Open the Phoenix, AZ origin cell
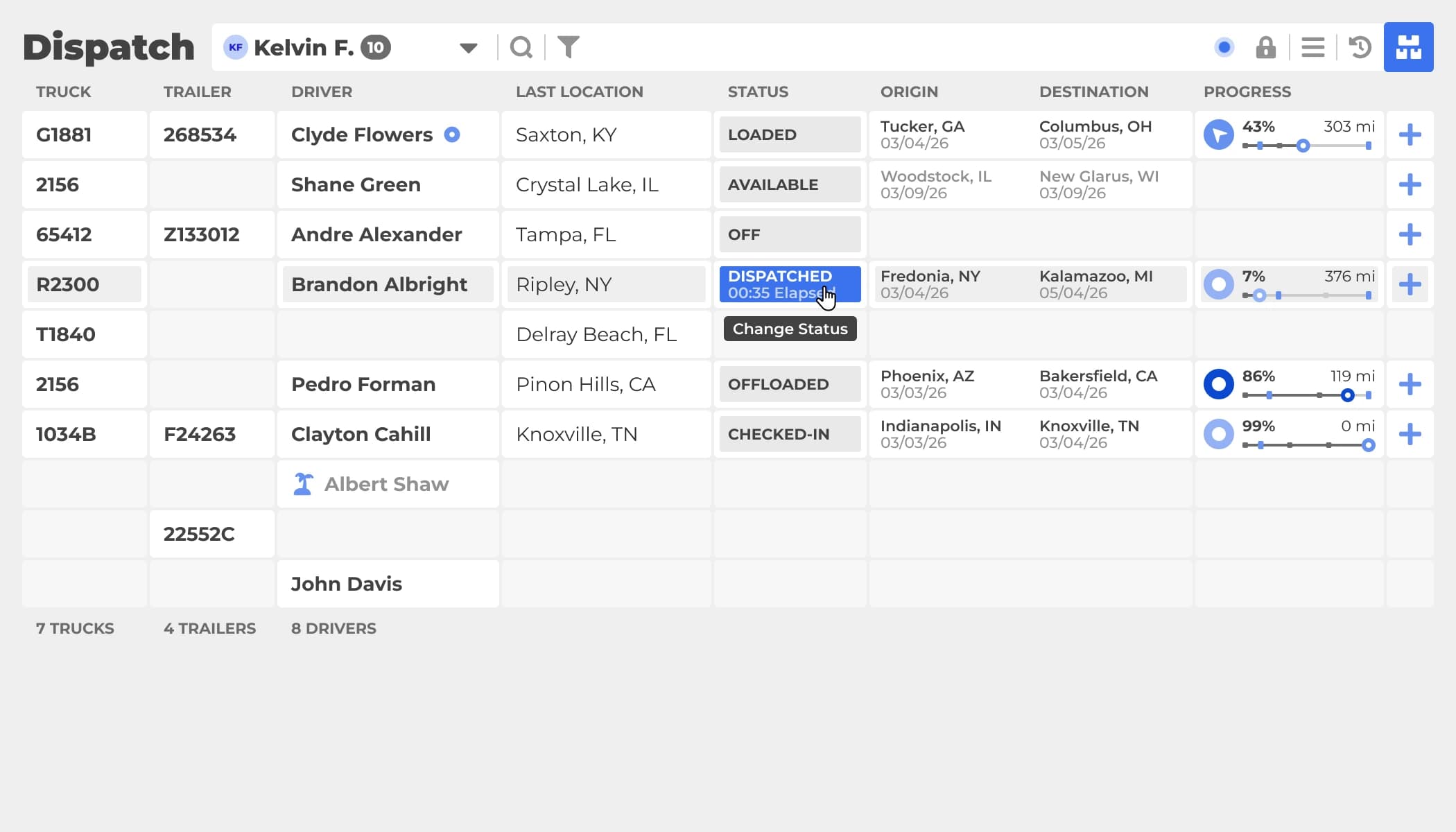The image size is (1456, 832). click(928, 384)
